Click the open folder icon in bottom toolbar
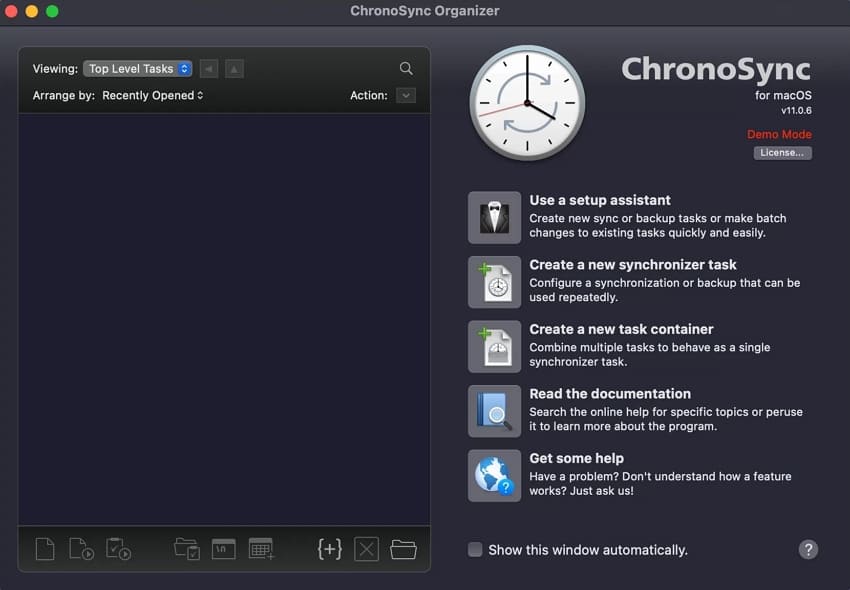850x590 pixels. [x=403, y=549]
